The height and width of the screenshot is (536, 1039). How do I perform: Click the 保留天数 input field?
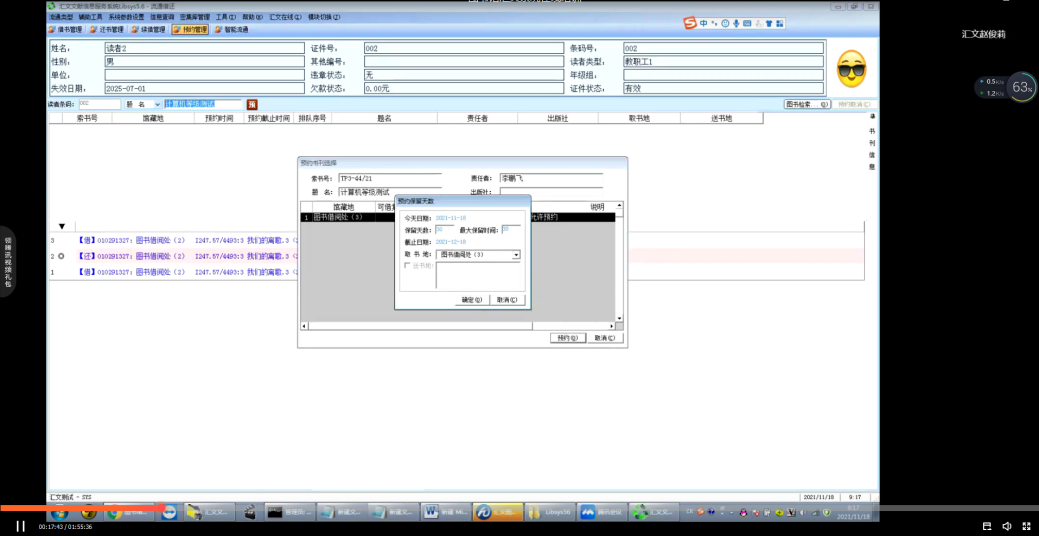point(445,229)
